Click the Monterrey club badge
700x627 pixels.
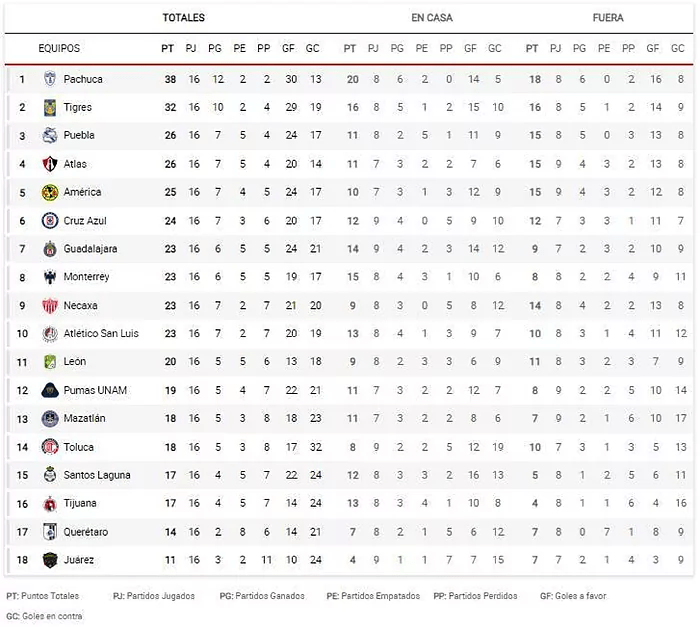(x=49, y=277)
